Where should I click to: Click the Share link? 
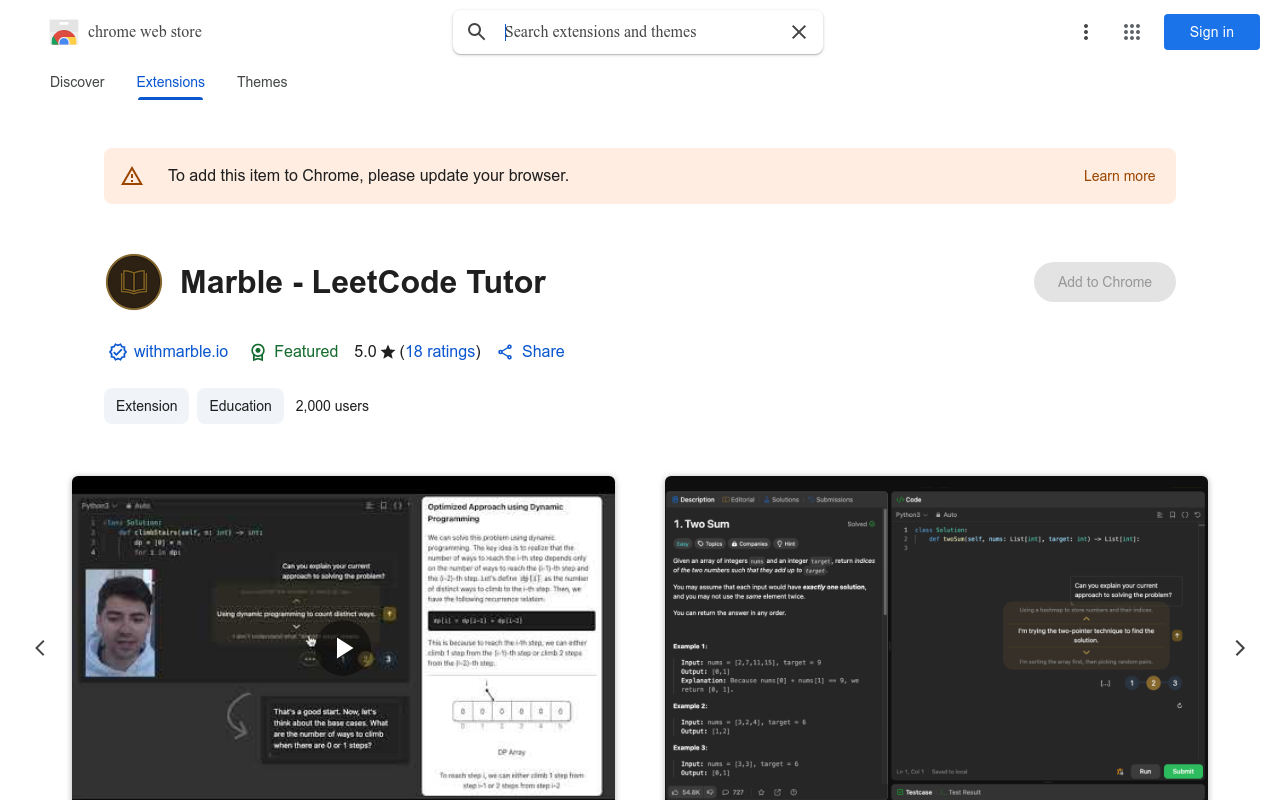[x=531, y=351]
